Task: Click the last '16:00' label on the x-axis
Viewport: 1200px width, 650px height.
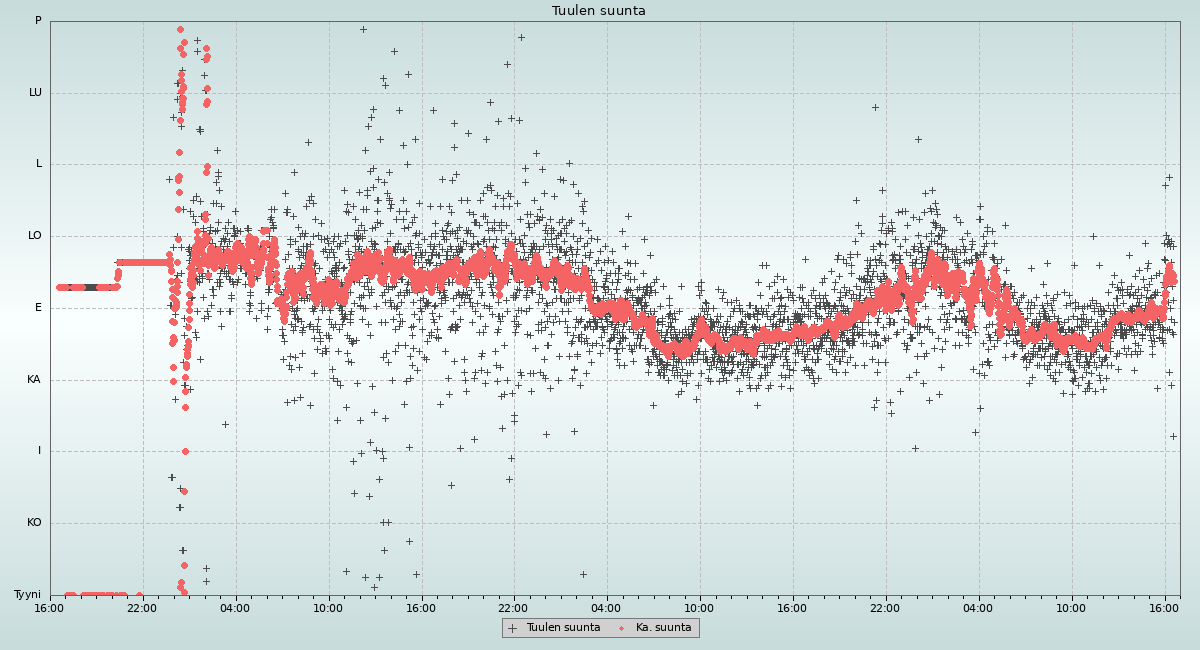Action: (1164, 607)
